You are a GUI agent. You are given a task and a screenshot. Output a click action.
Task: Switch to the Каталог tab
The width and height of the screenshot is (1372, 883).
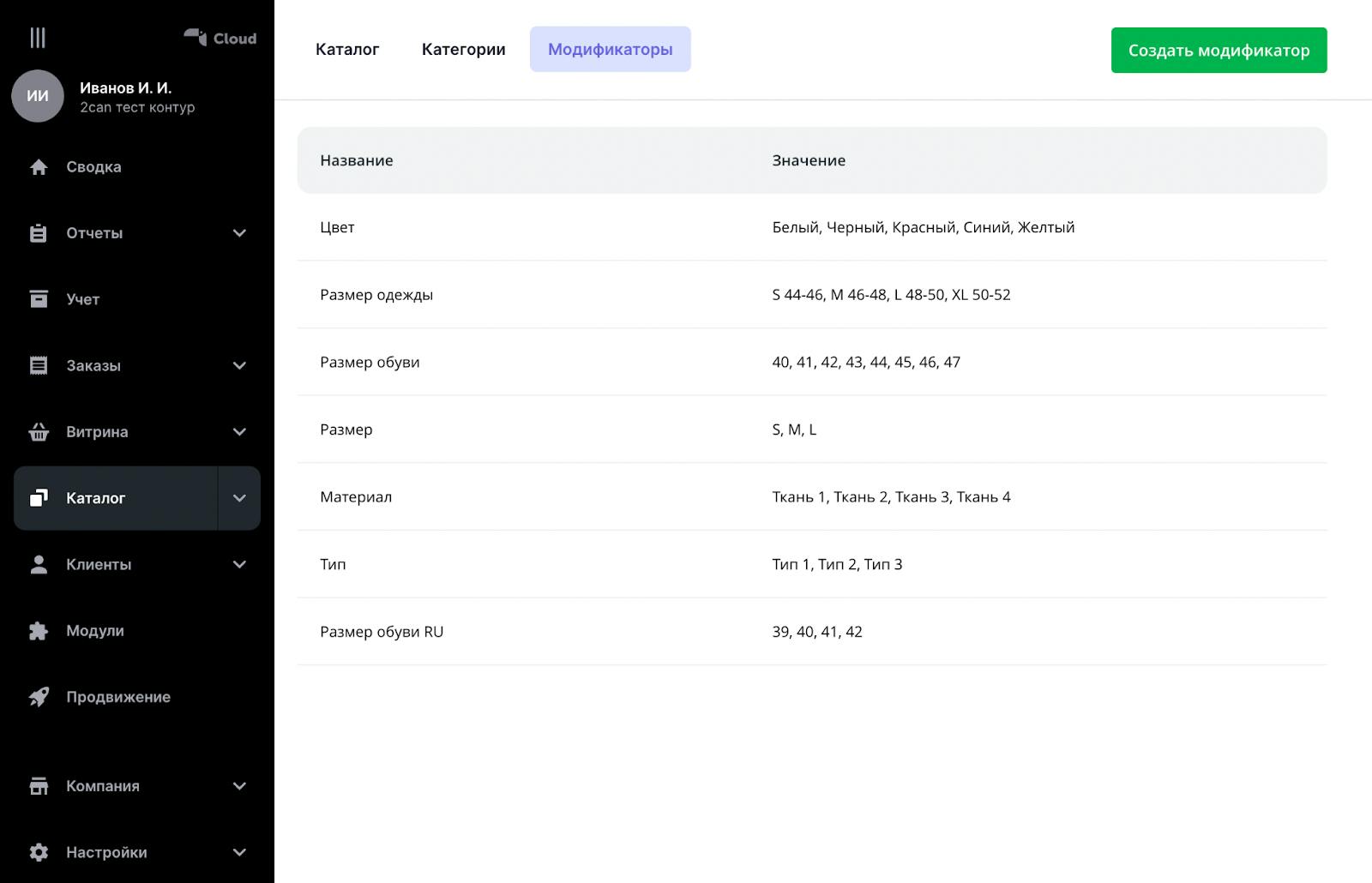[347, 49]
